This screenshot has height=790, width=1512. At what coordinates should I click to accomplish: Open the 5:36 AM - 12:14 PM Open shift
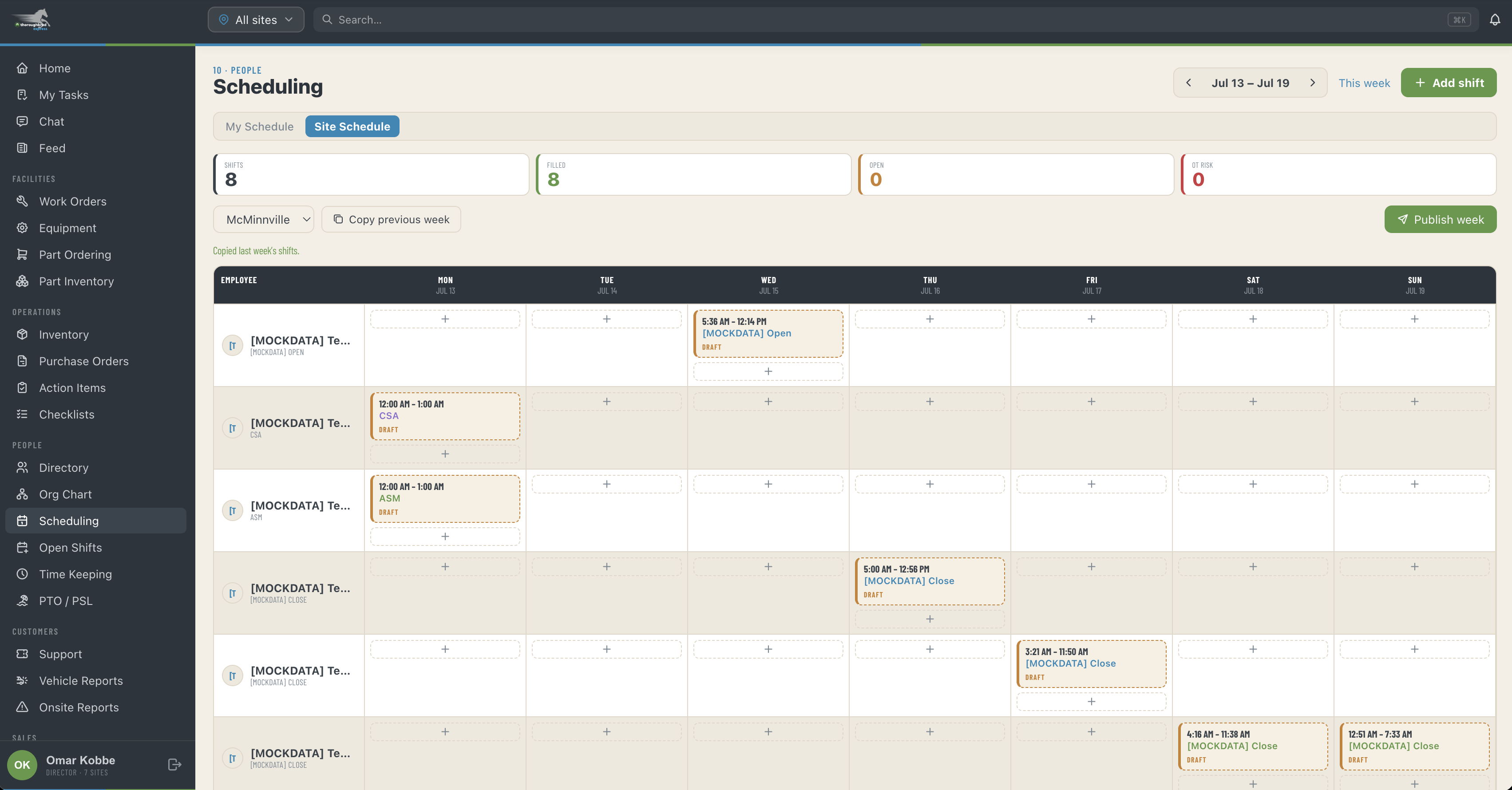pos(768,333)
